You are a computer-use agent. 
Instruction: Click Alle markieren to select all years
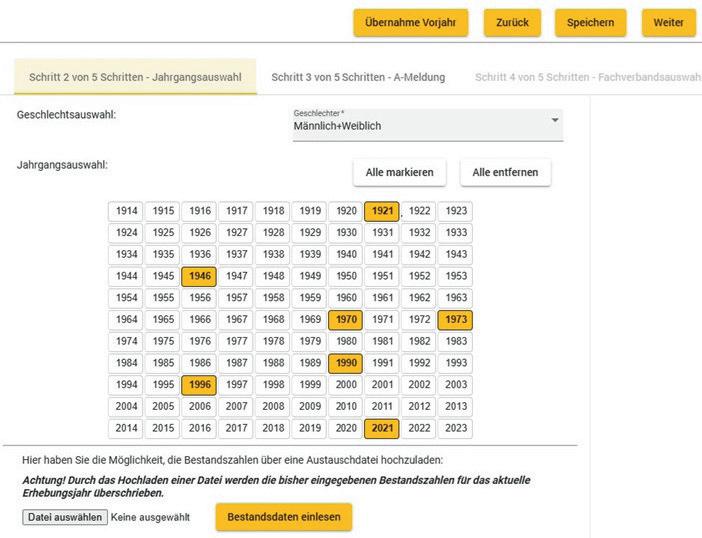[x=399, y=172]
